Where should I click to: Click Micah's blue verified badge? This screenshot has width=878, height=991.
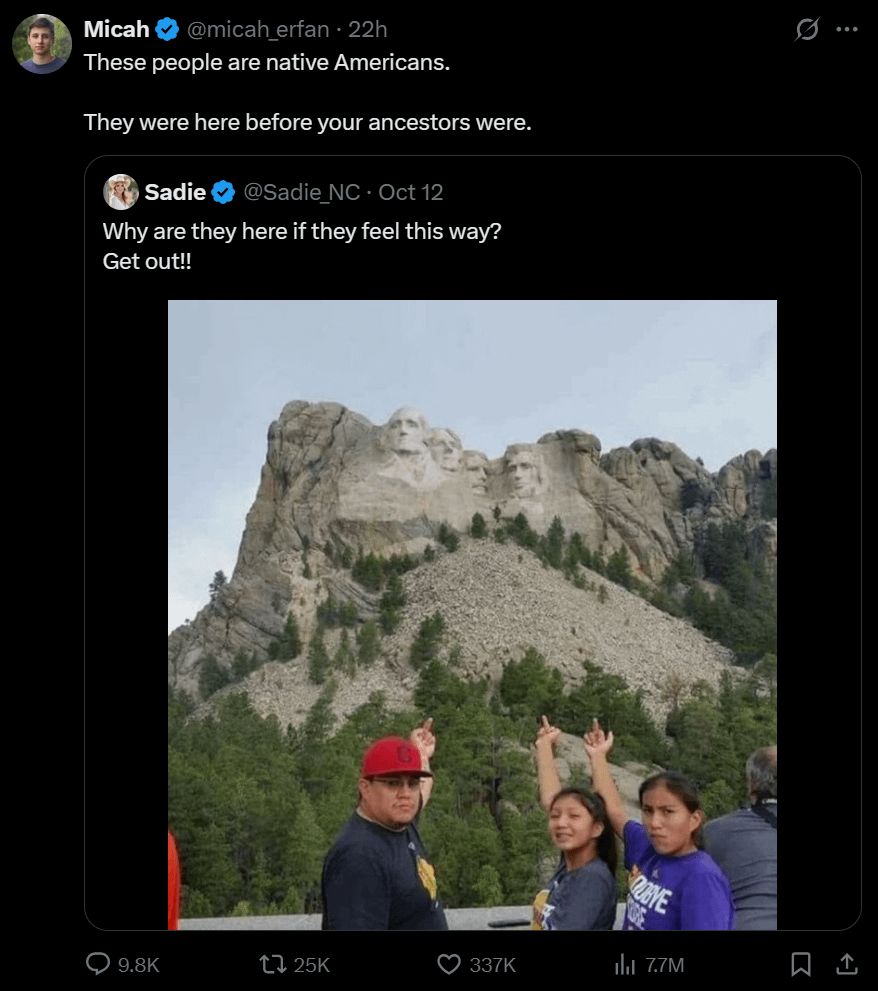167,30
